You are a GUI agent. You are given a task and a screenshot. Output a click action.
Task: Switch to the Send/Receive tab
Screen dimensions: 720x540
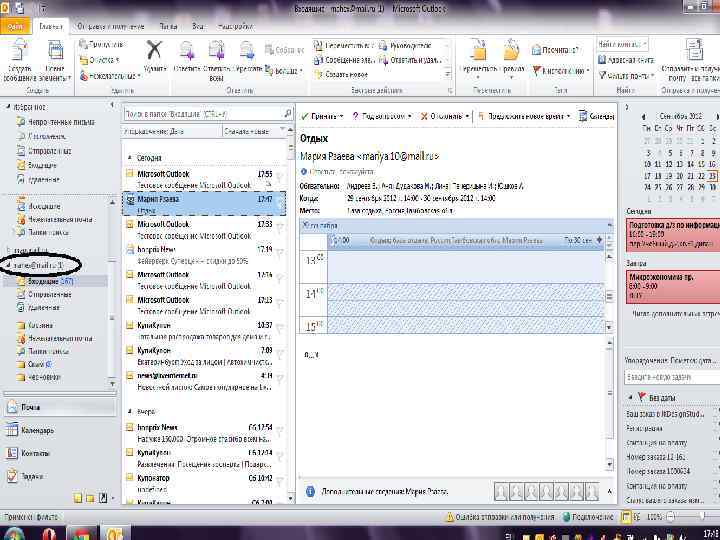click(110, 27)
